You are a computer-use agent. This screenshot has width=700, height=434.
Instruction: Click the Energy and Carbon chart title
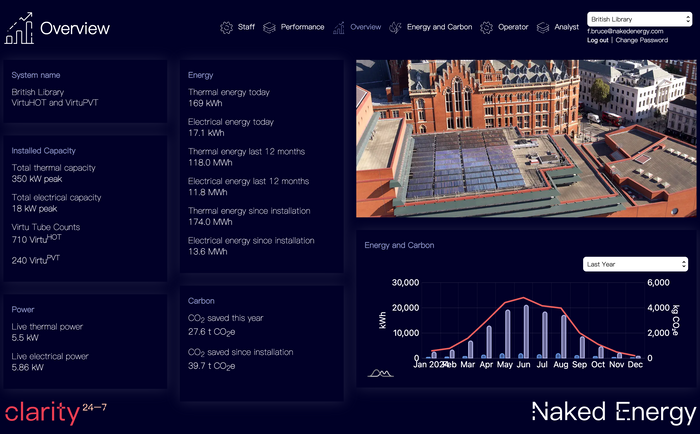(399, 245)
